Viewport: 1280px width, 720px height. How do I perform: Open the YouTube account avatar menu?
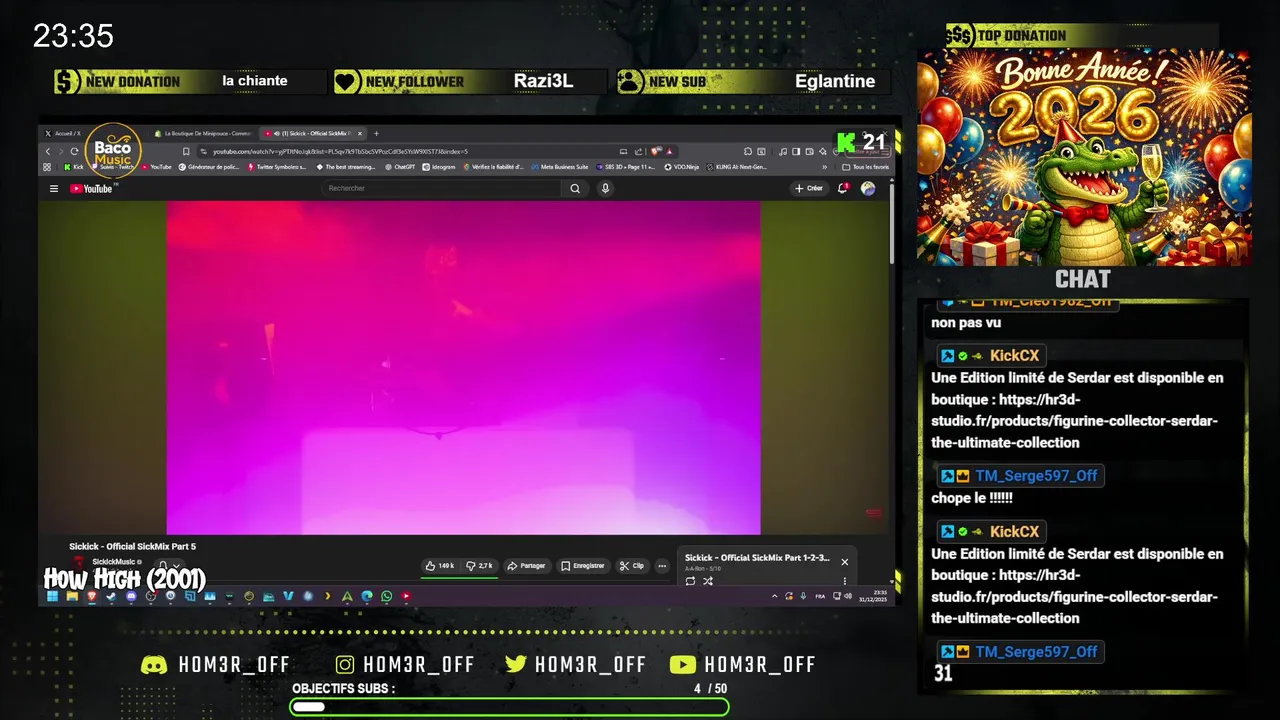click(x=868, y=188)
